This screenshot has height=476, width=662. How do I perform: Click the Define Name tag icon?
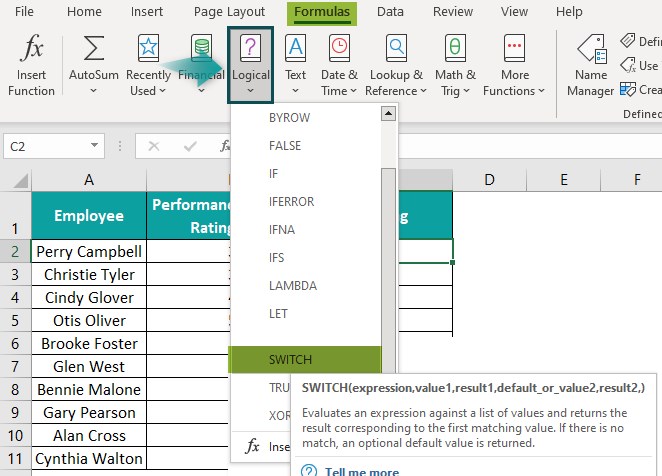click(x=628, y=41)
